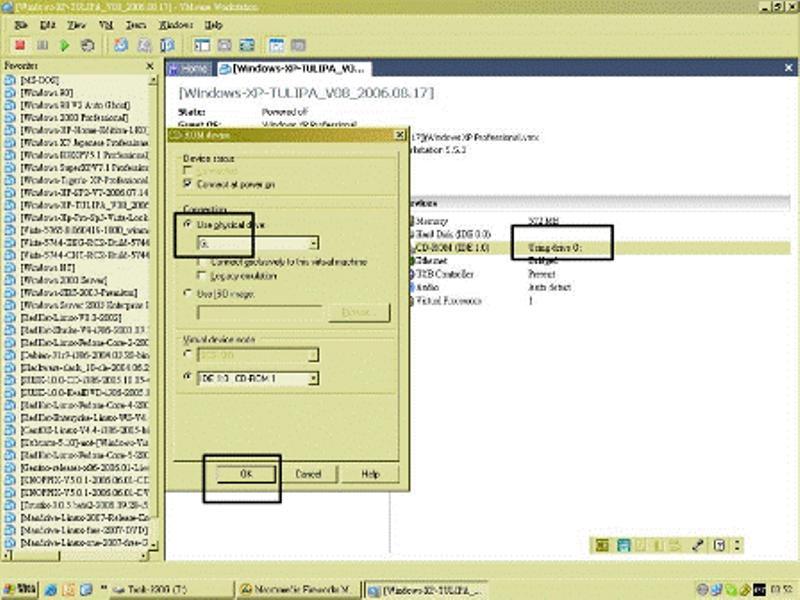Screen dimensions: 800x600
Task: Switch to Macromedia Fireworks taskbar window
Action: [x=298, y=590]
